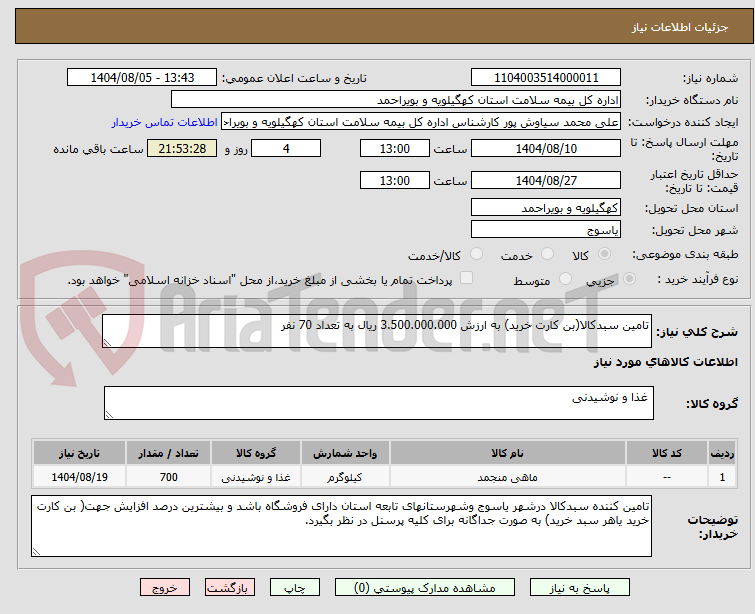Select the کالا radio button
This screenshot has height=614, width=755.
point(604,254)
